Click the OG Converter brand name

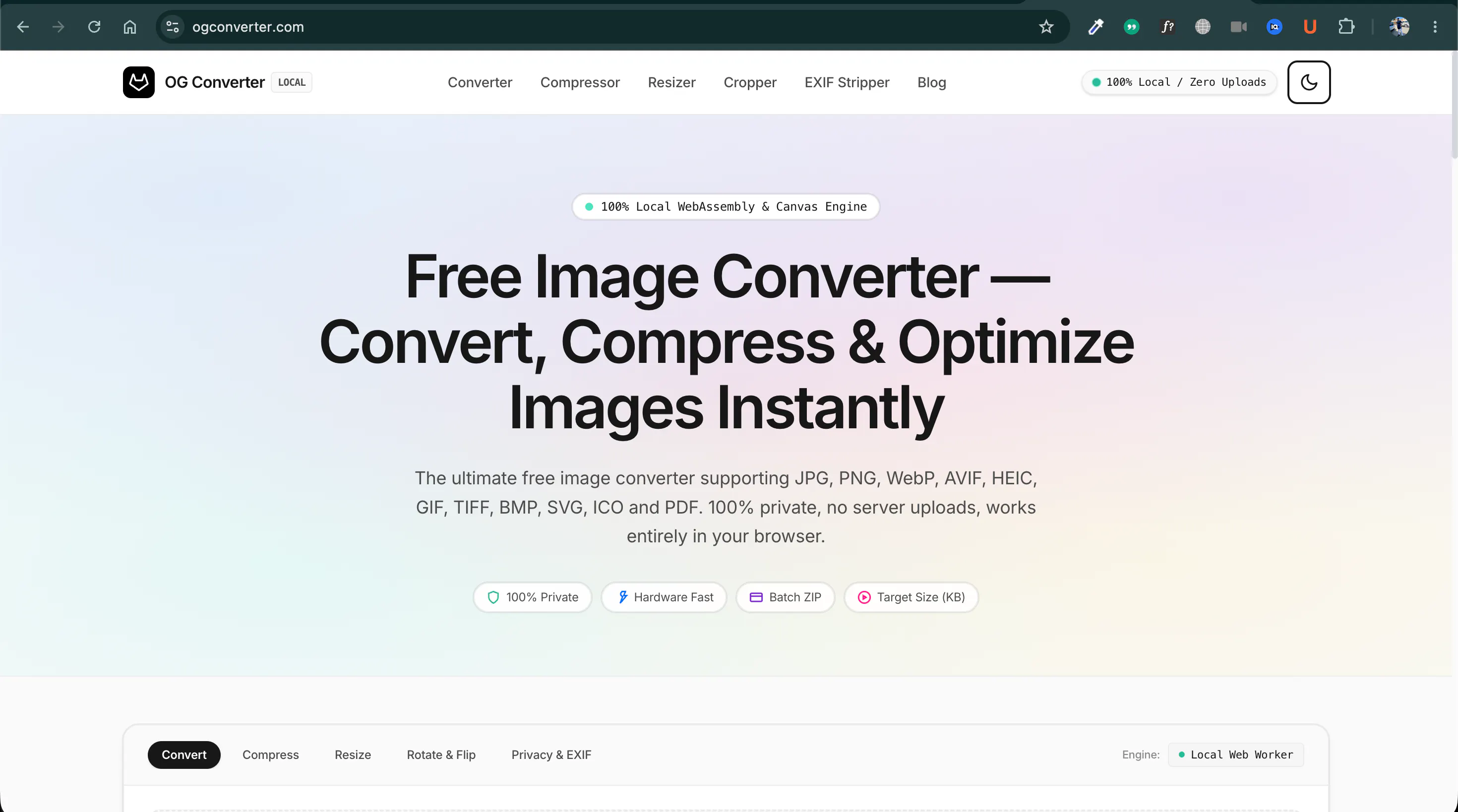pyautogui.click(x=215, y=82)
